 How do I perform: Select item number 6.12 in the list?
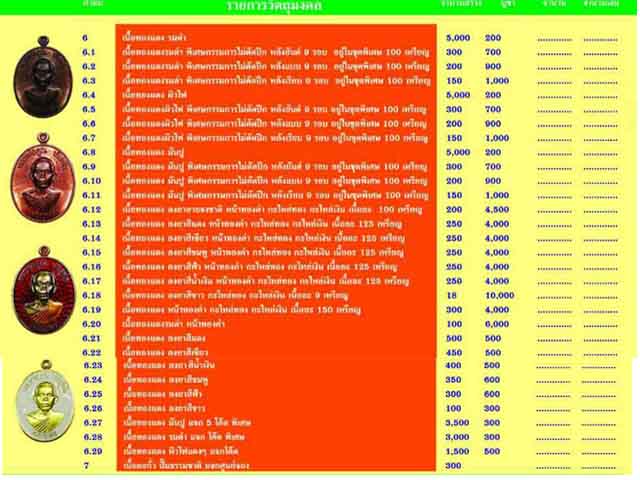point(91,209)
